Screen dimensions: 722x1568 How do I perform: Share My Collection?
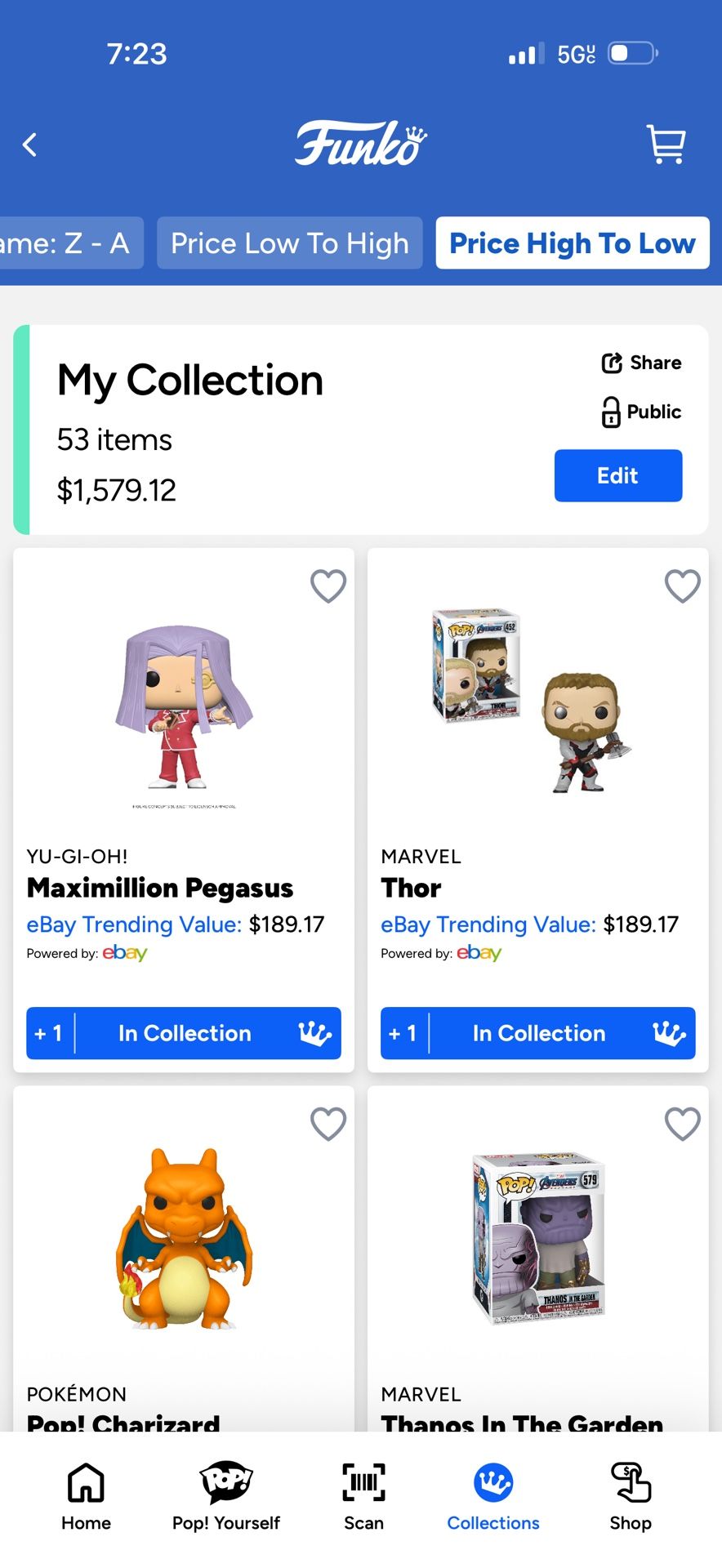pos(642,363)
